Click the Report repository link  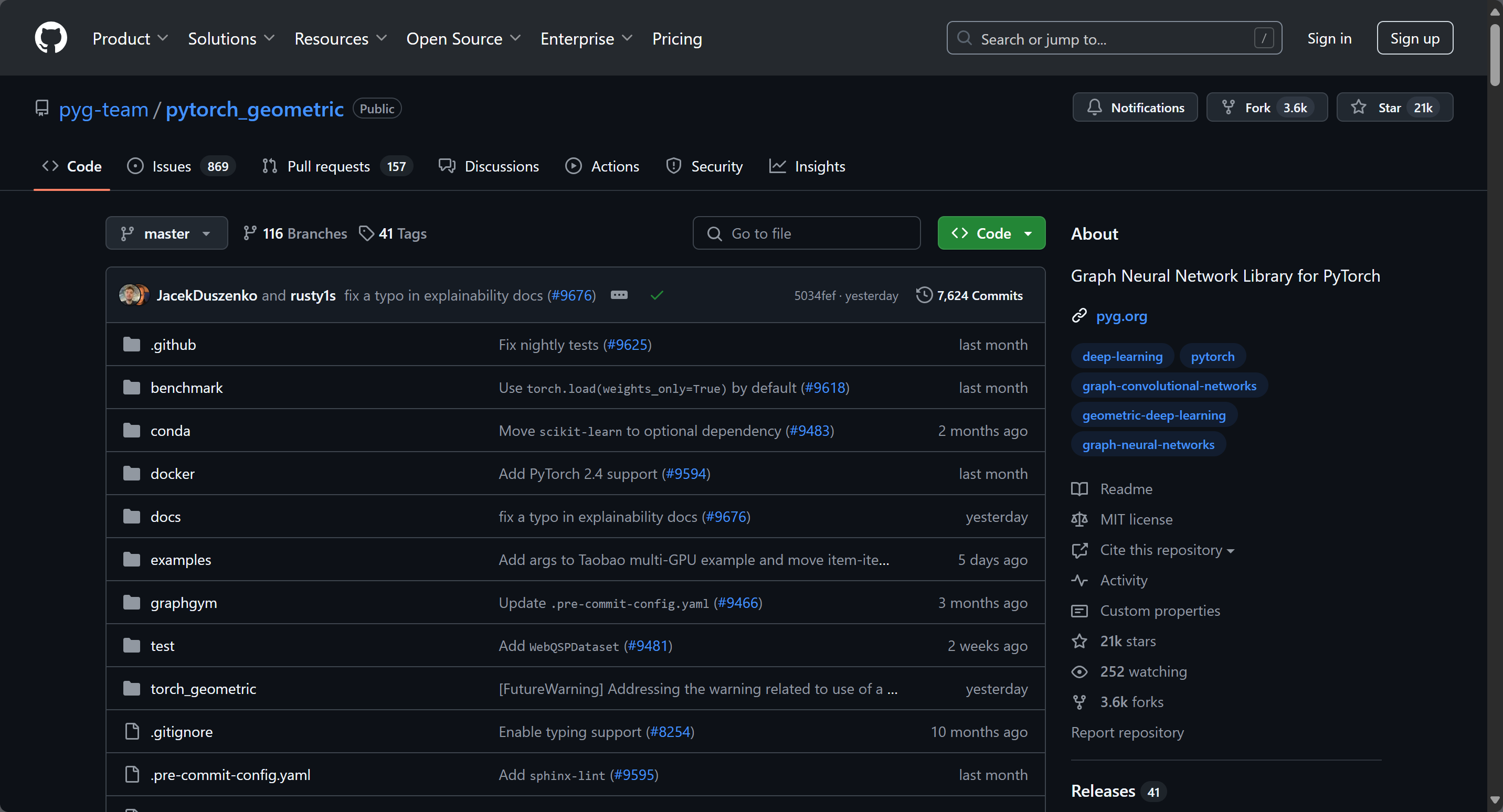1127,732
